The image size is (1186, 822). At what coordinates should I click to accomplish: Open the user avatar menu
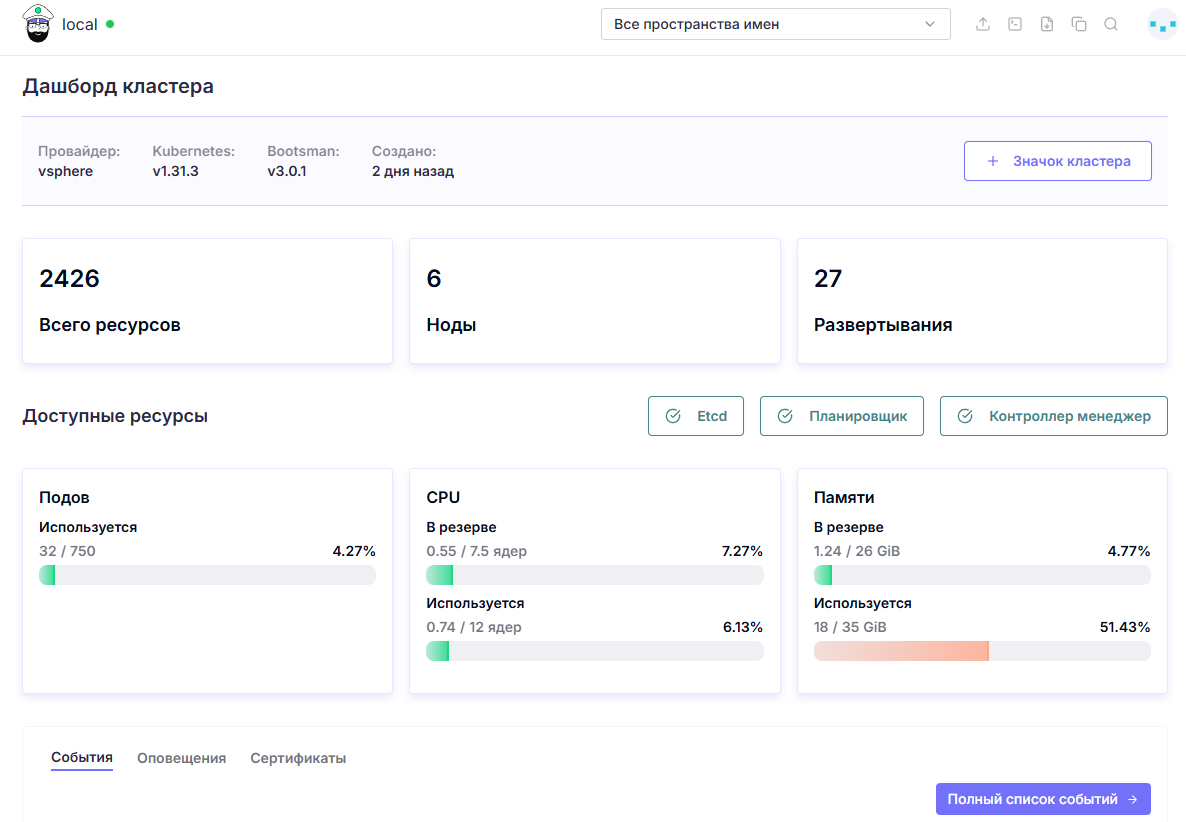(x=1162, y=24)
